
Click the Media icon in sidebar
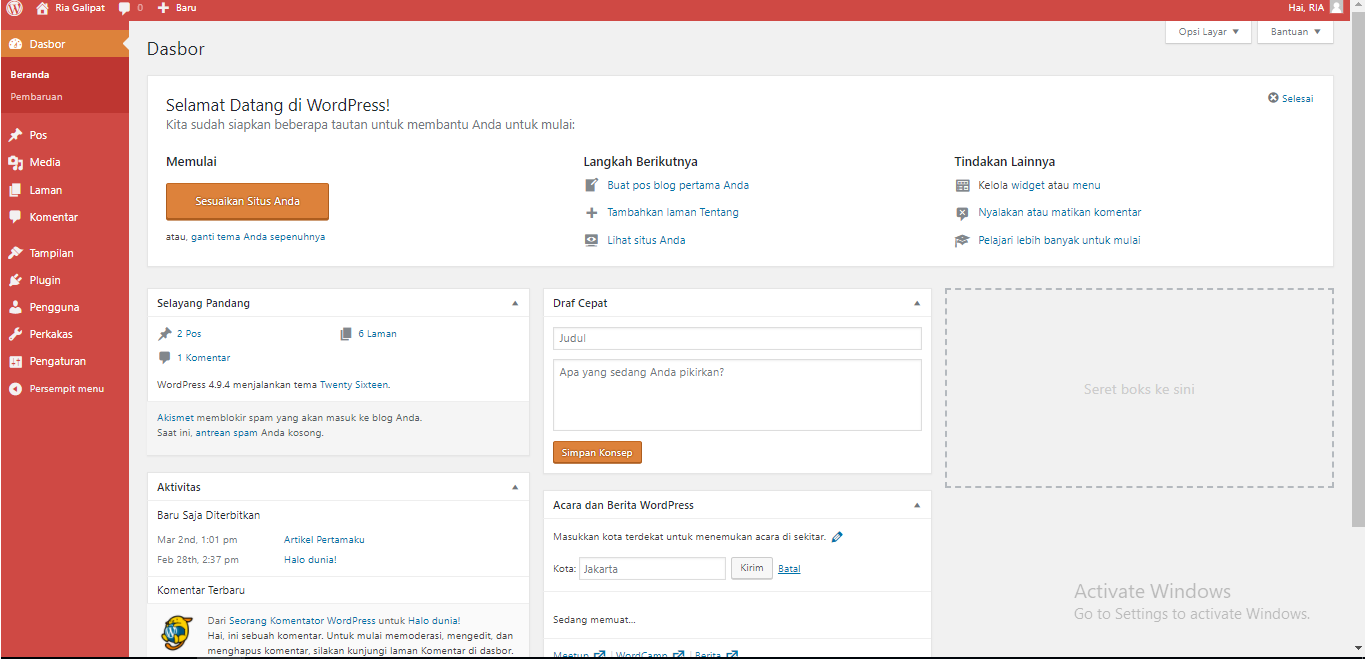(x=15, y=162)
